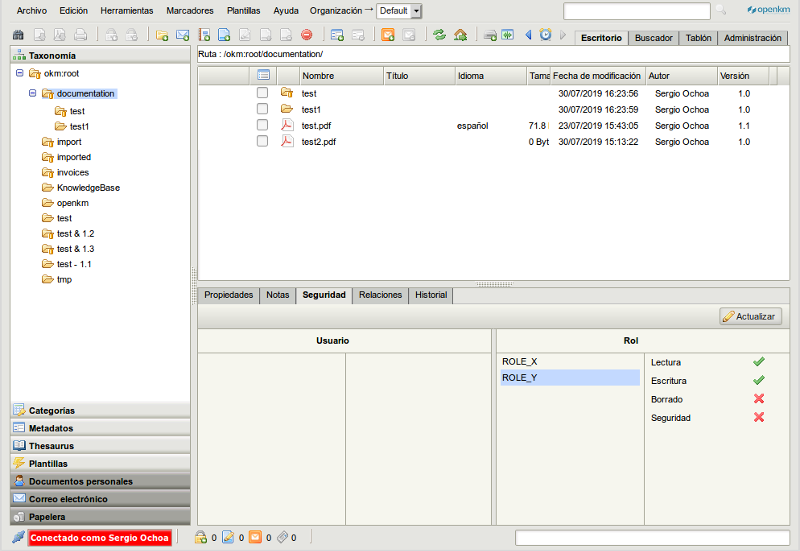
Task: Open the Herramientas menu
Action: 126,10
